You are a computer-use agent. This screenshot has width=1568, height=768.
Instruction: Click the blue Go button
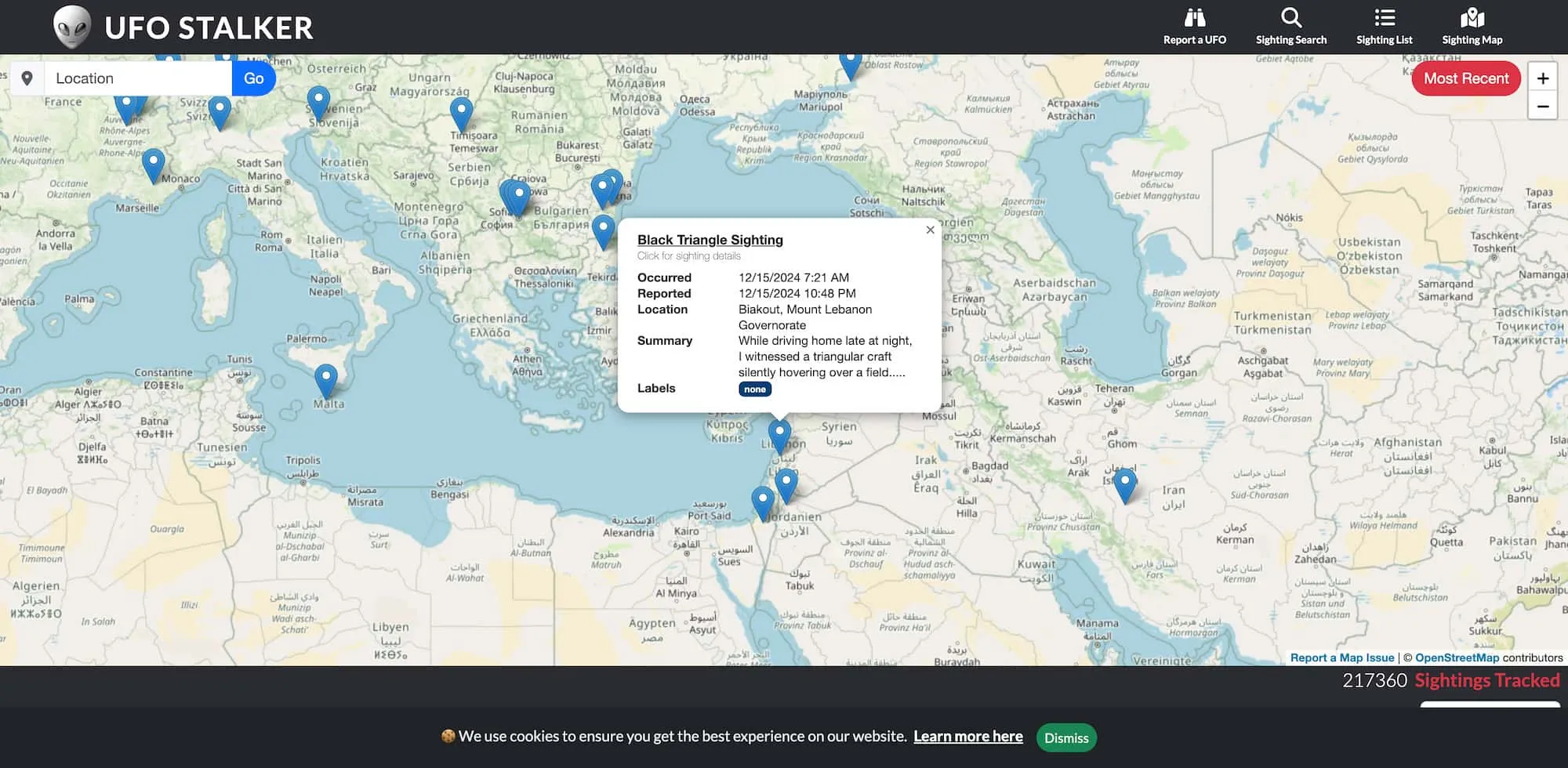[x=253, y=78]
